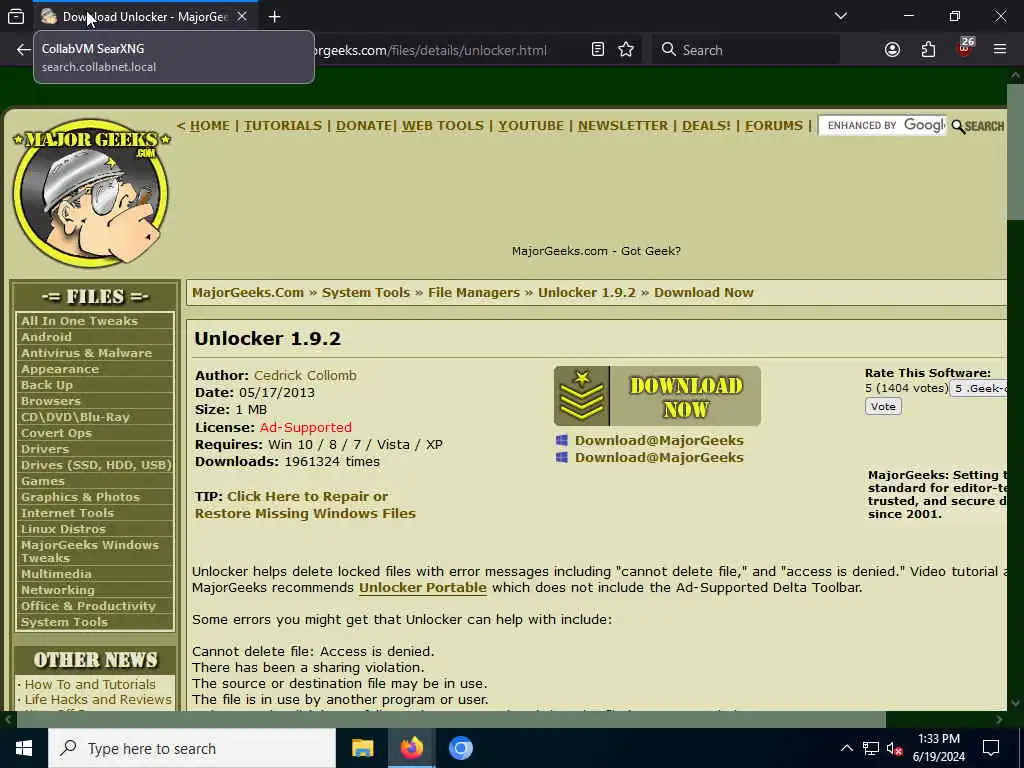Click Download Now breadcrumb link

click(x=704, y=293)
